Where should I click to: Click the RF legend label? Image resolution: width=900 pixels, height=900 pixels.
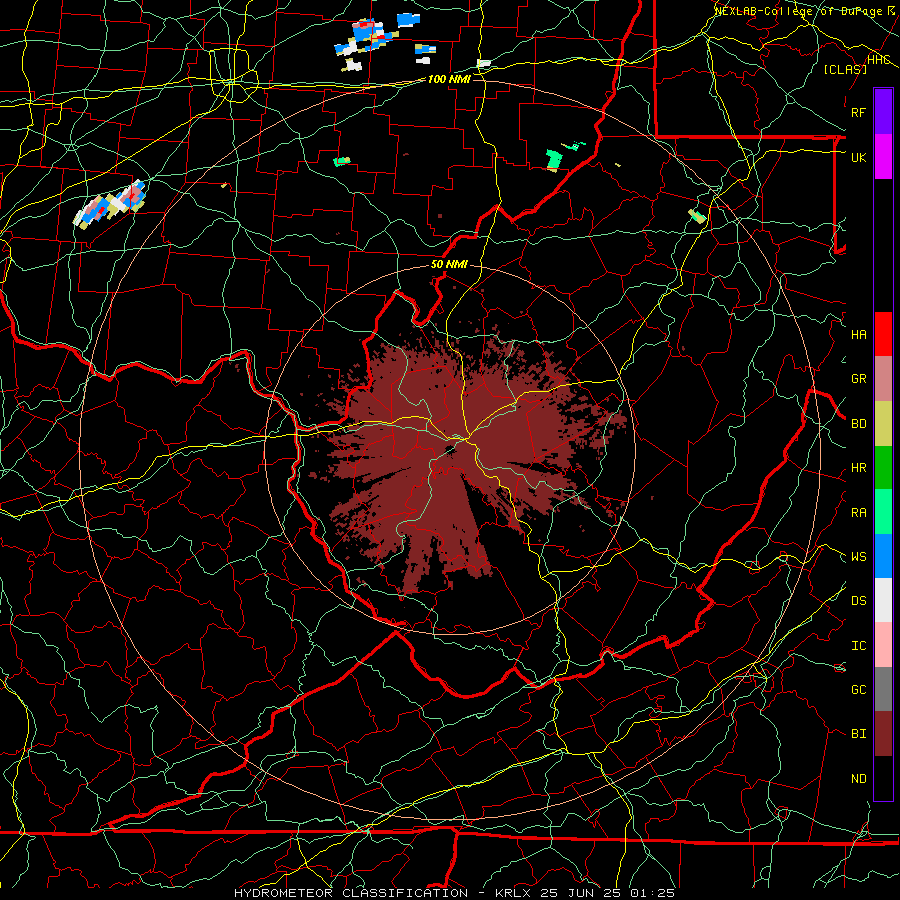[858, 112]
